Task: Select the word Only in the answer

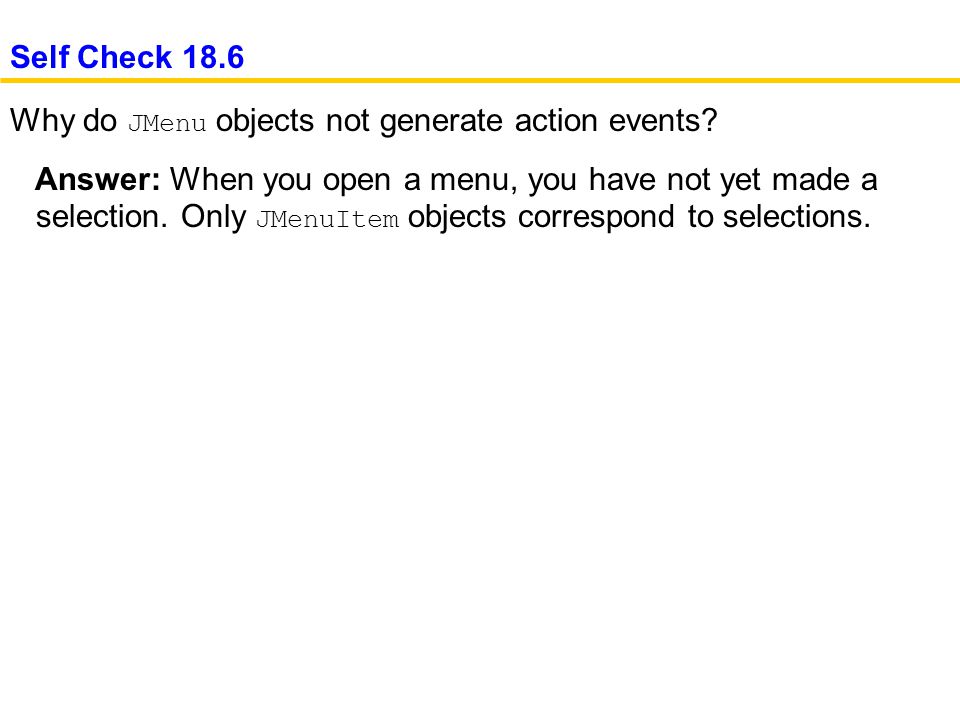Action: click(x=213, y=216)
